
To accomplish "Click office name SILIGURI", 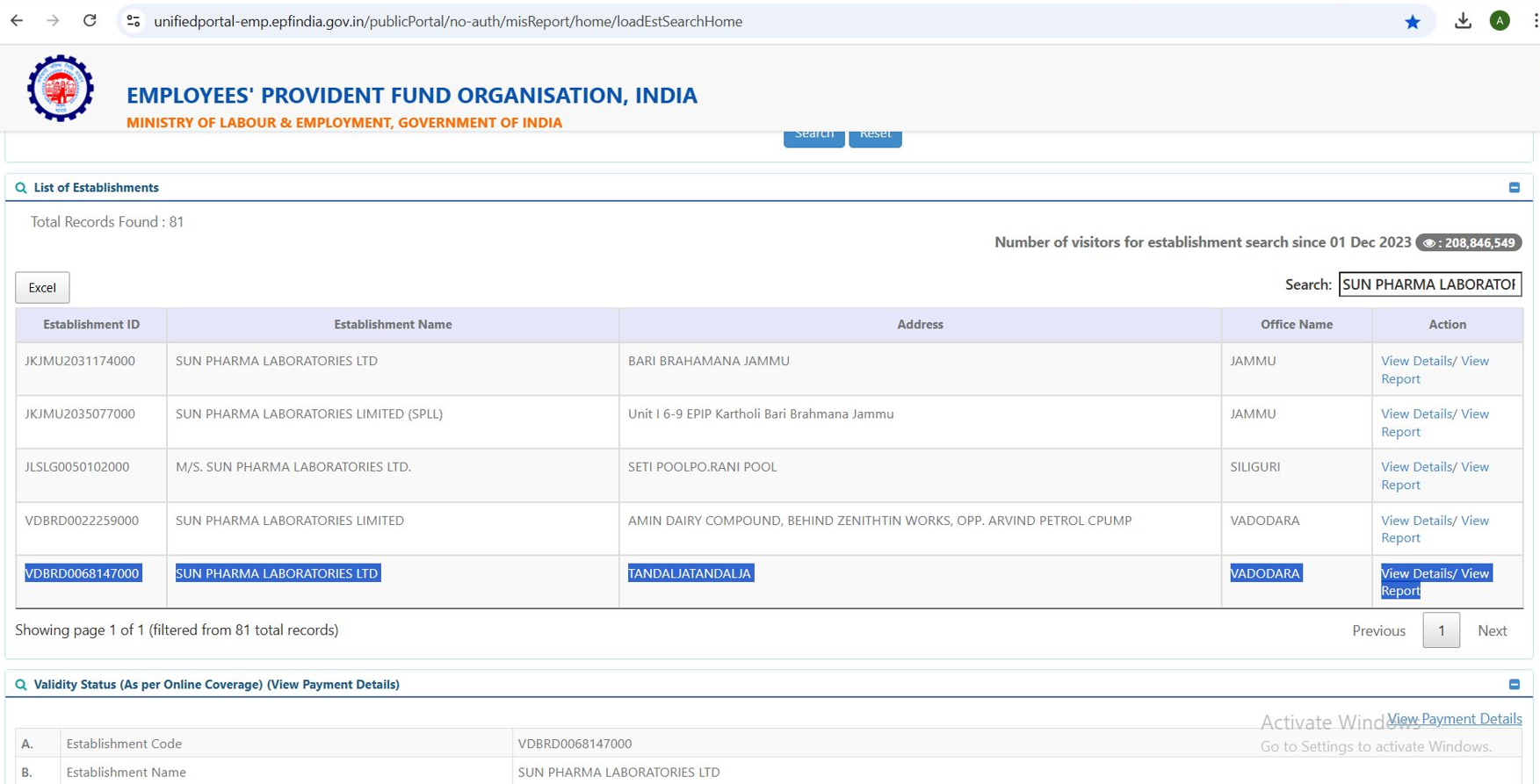I will tap(1255, 467).
